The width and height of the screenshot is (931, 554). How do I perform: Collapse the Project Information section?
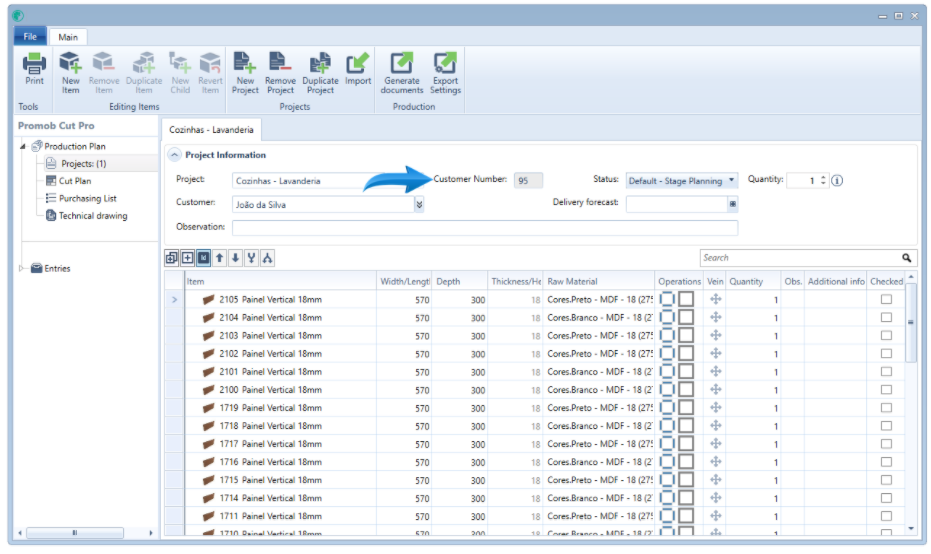coord(174,155)
